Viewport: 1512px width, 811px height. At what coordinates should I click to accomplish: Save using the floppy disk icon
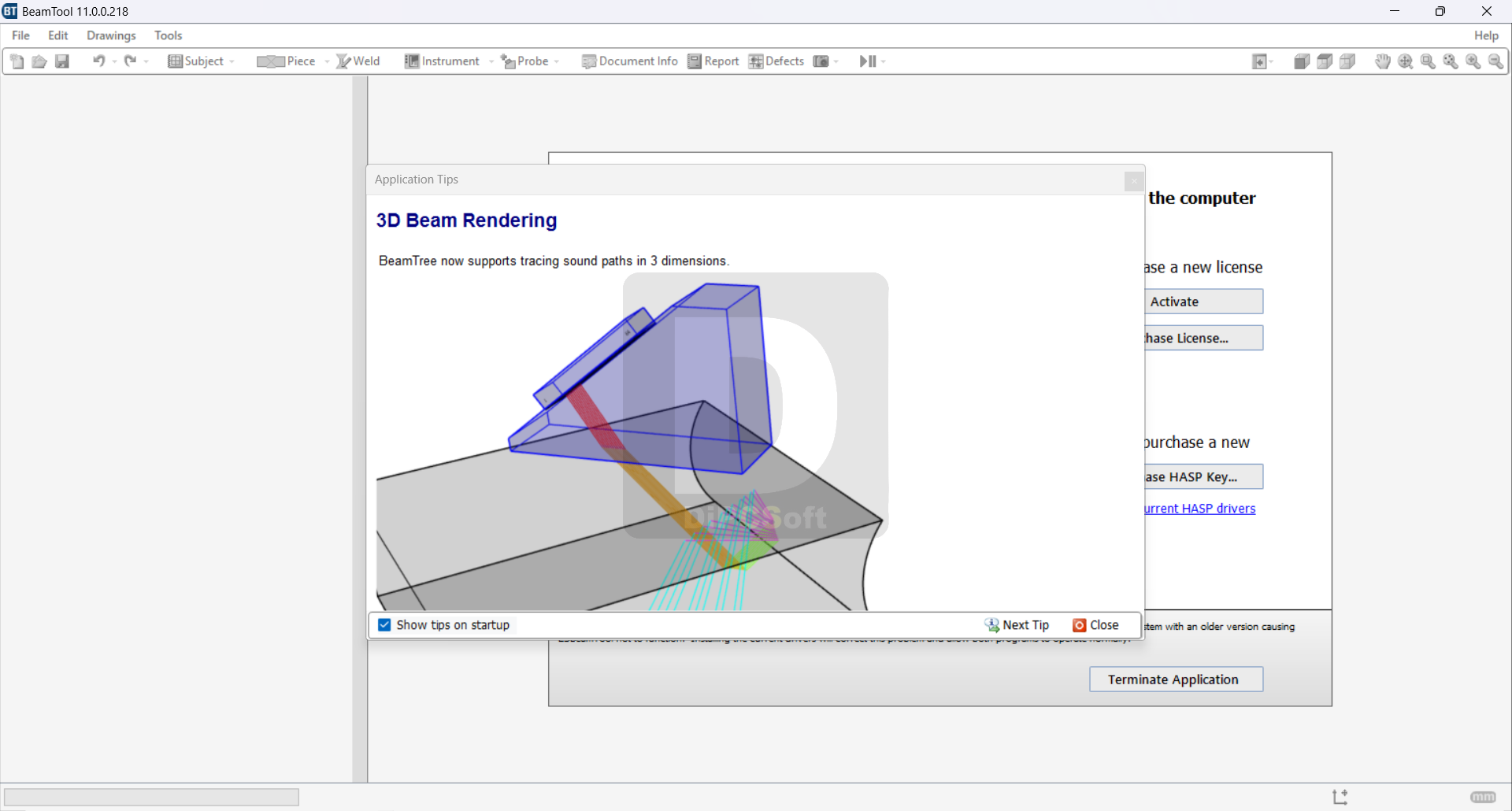click(62, 61)
